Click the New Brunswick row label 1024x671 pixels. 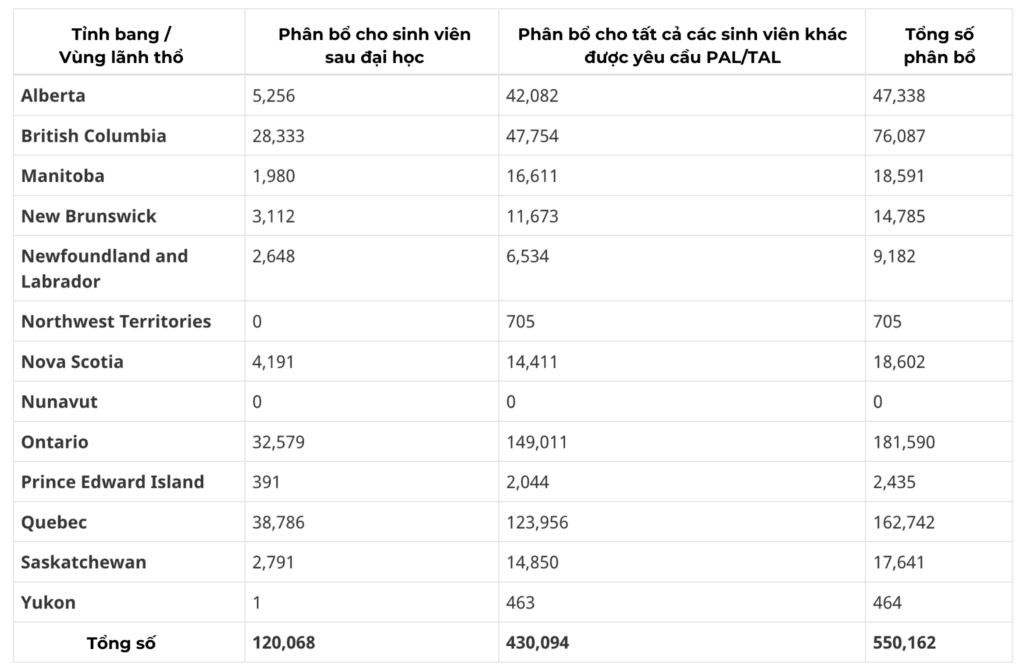pos(89,216)
